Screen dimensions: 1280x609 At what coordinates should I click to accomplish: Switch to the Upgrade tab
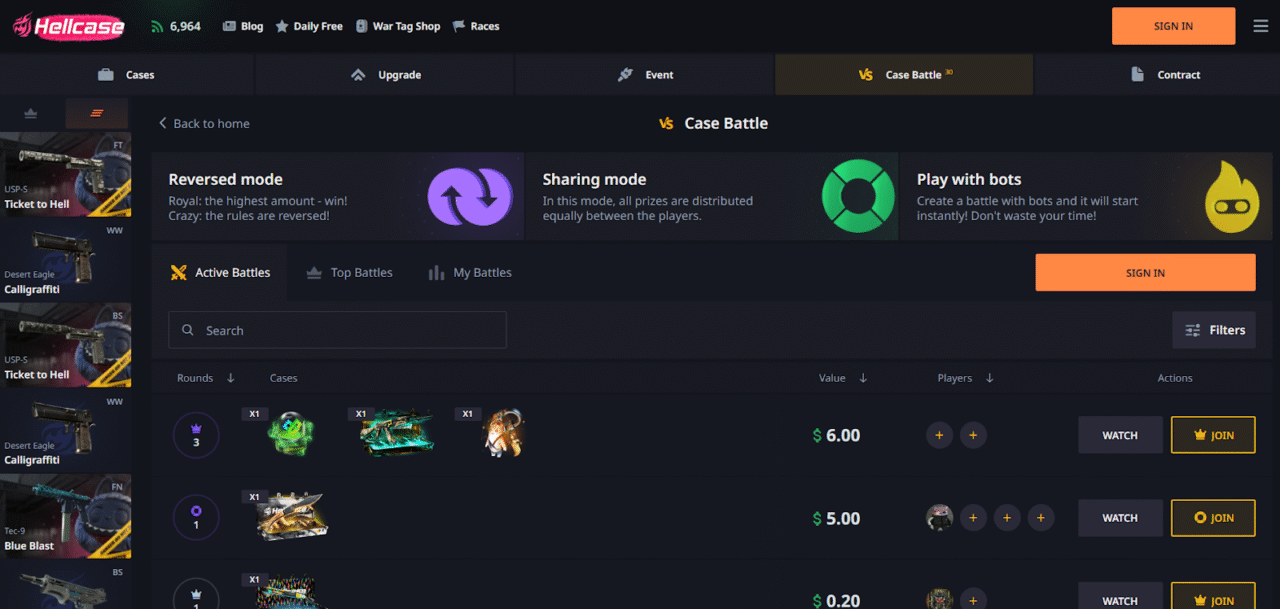click(x=386, y=75)
